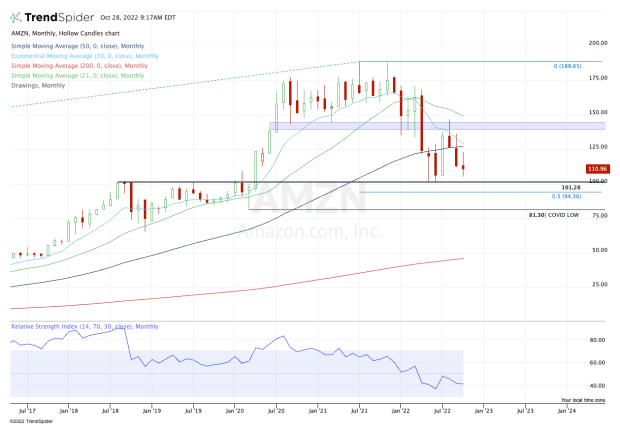Click the 150.00 price axis label
Screen dimensions: 620x426
coord(598,112)
